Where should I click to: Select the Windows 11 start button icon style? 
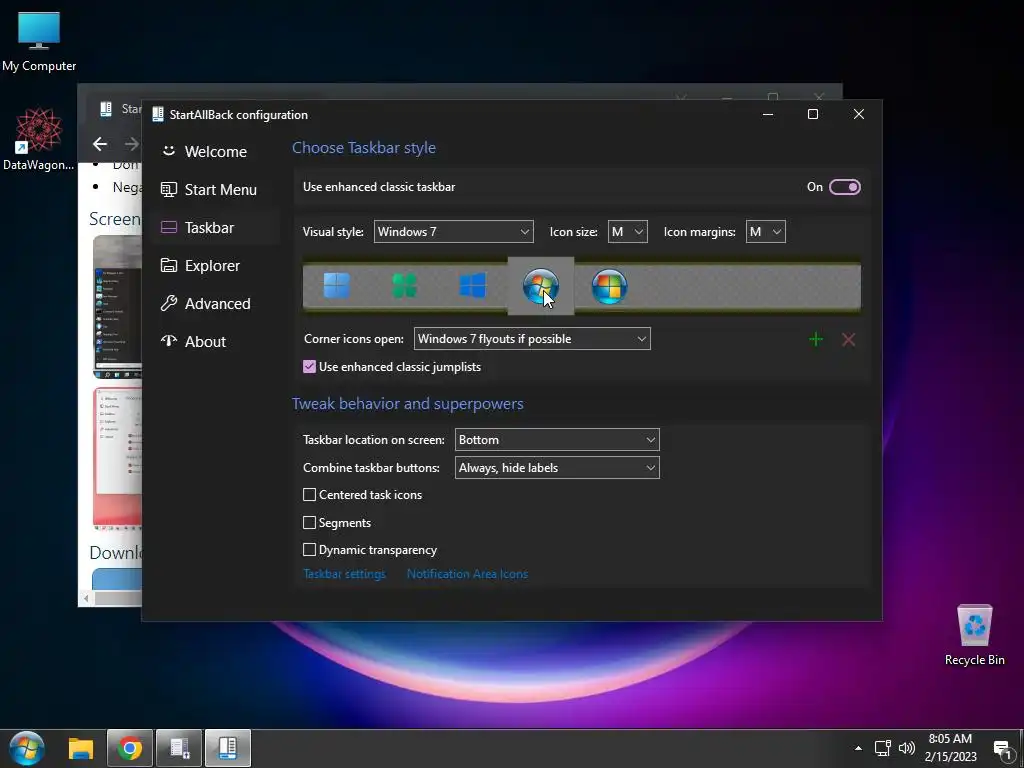tap(337, 286)
